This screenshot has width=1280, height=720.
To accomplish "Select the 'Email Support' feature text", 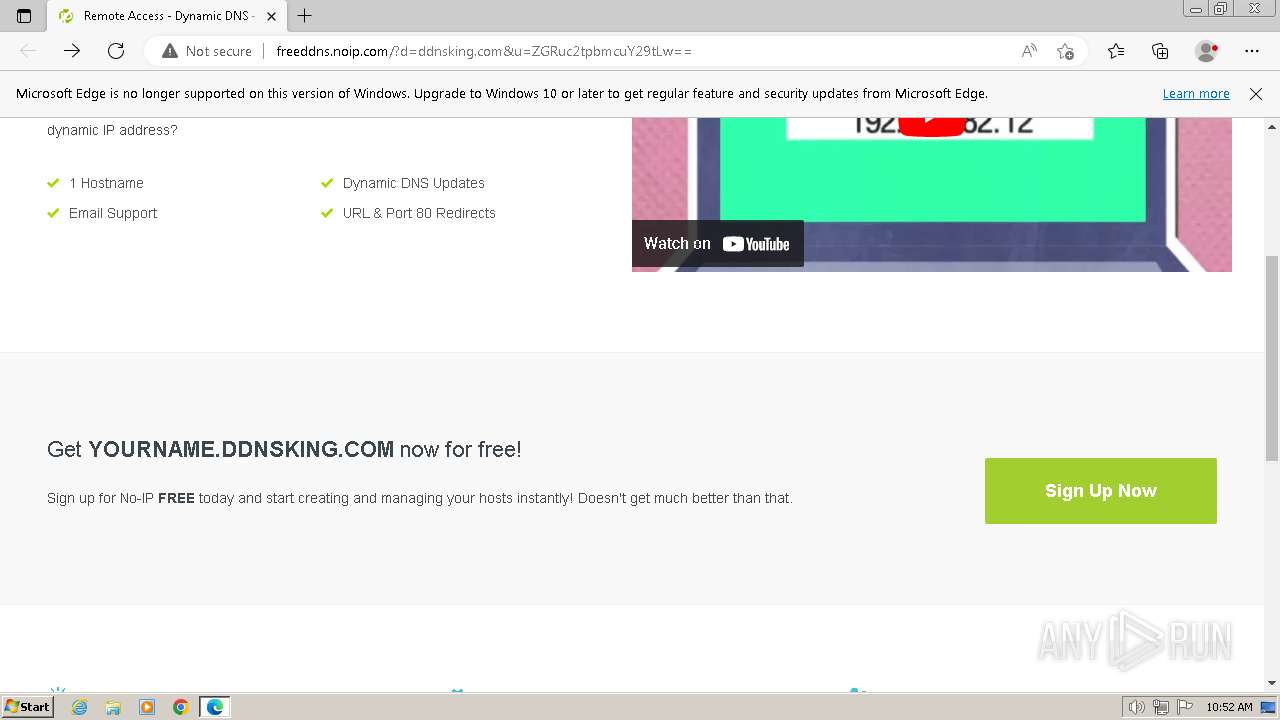I will (x=113, y=213).
